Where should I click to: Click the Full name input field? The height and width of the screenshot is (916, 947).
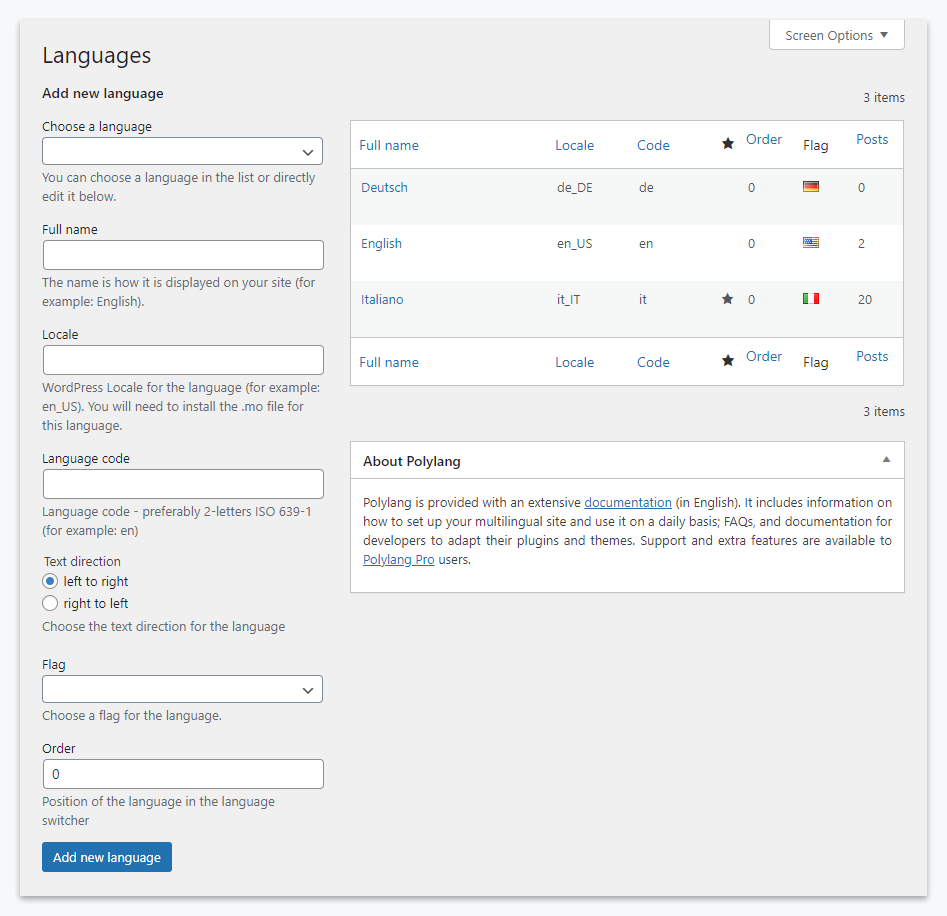(x=183, y=255)
